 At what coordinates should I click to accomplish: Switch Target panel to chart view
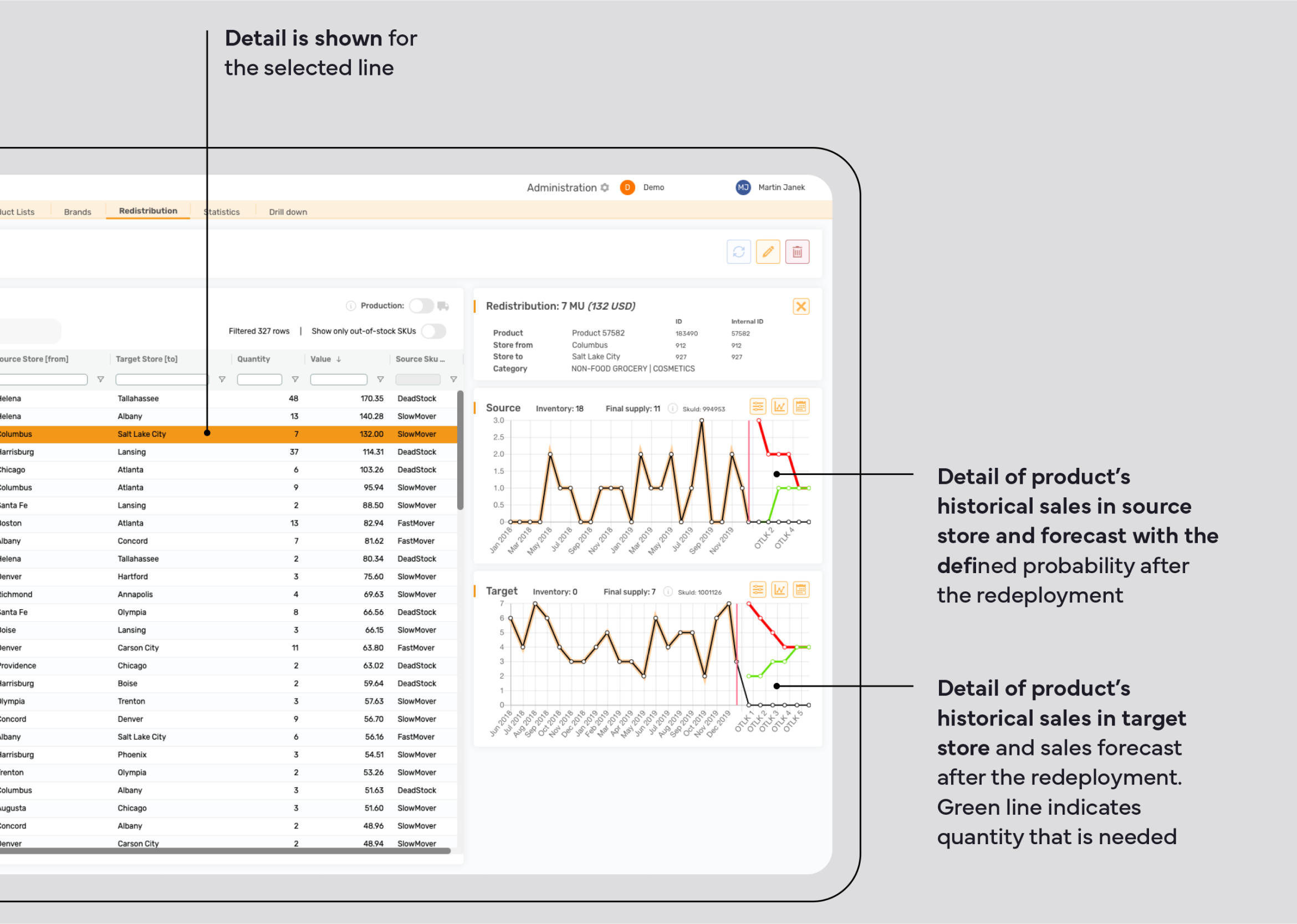point(779,589)
